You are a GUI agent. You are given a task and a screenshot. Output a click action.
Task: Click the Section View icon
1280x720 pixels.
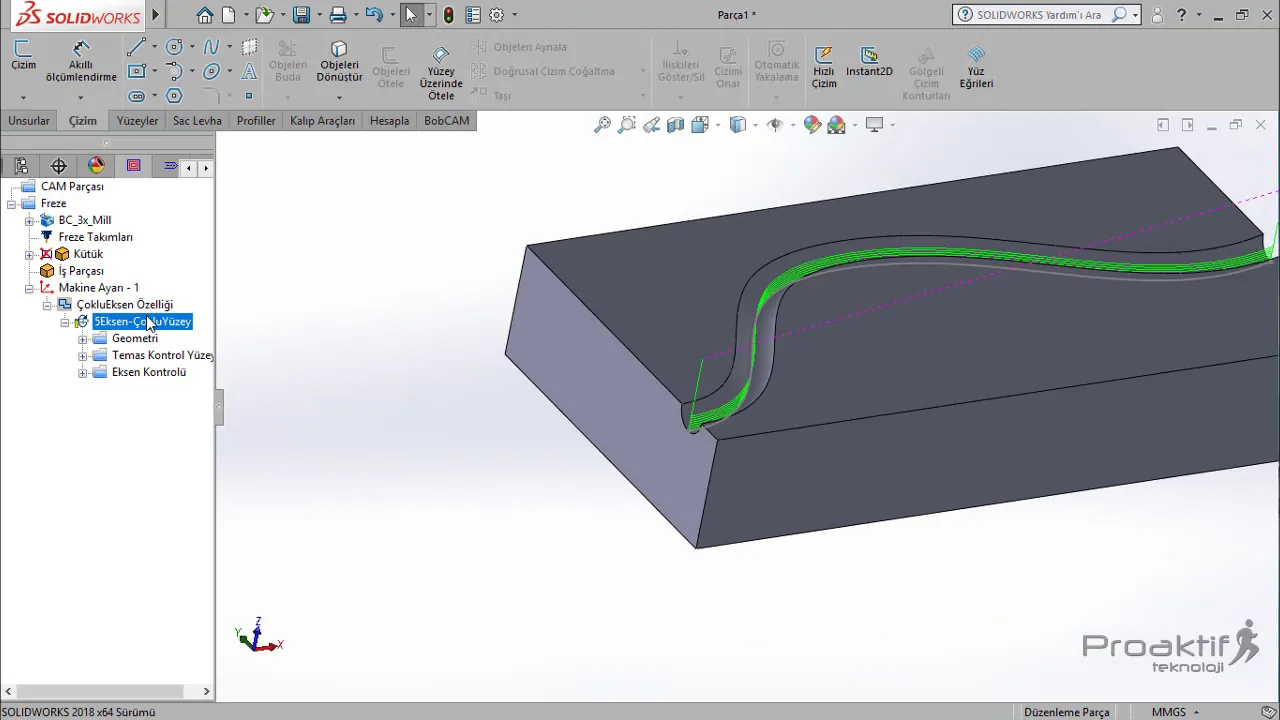tap(676, 125)
